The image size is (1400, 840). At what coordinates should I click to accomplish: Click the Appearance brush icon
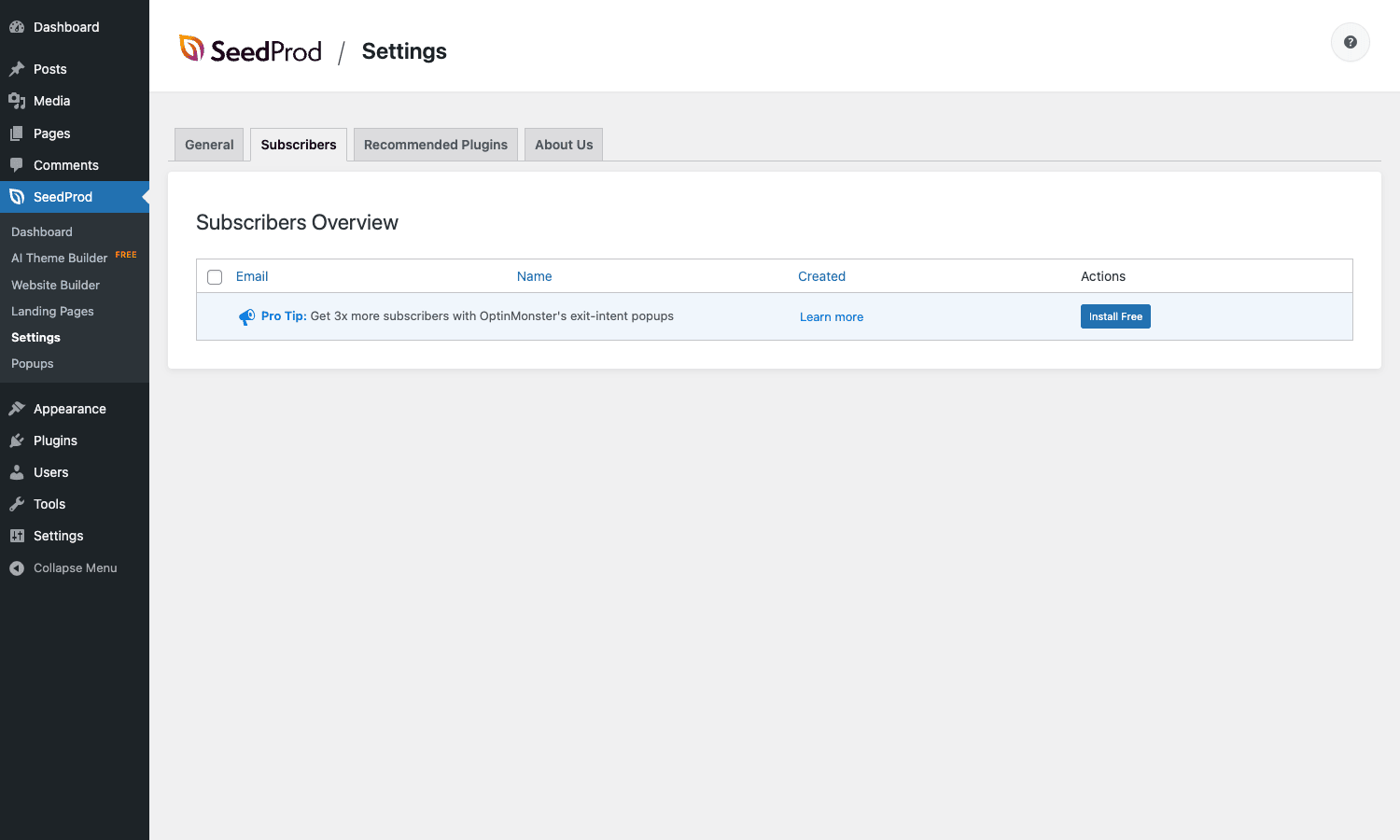pos(17,409)
